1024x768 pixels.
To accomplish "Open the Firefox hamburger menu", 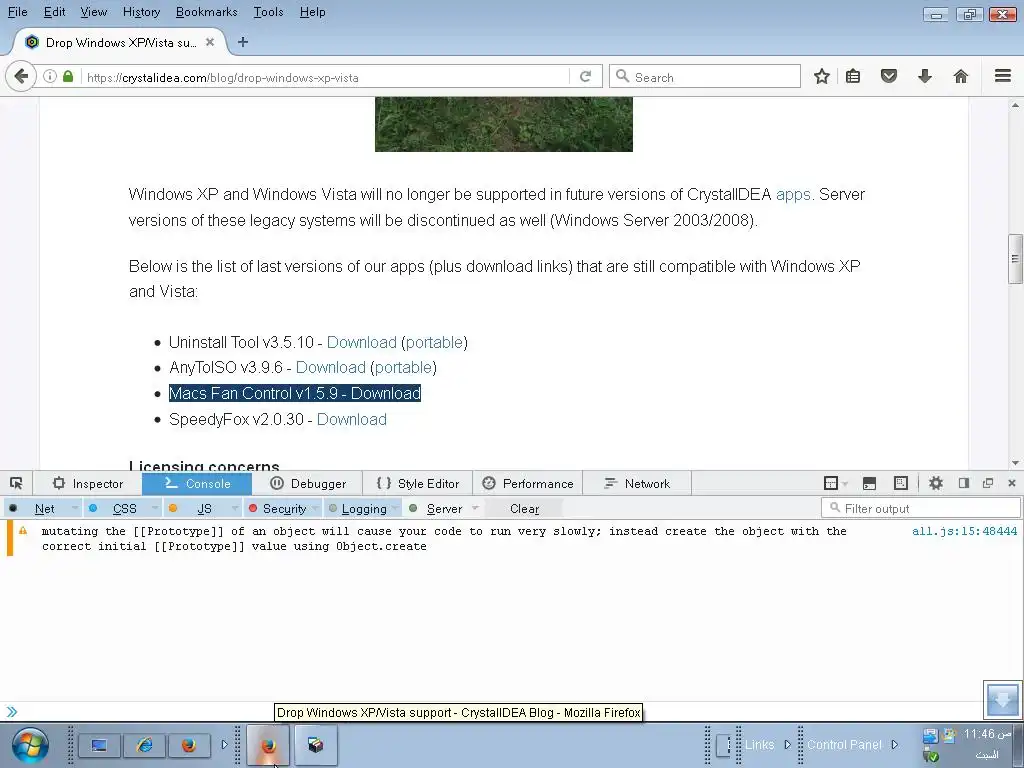I will 1003,76.
